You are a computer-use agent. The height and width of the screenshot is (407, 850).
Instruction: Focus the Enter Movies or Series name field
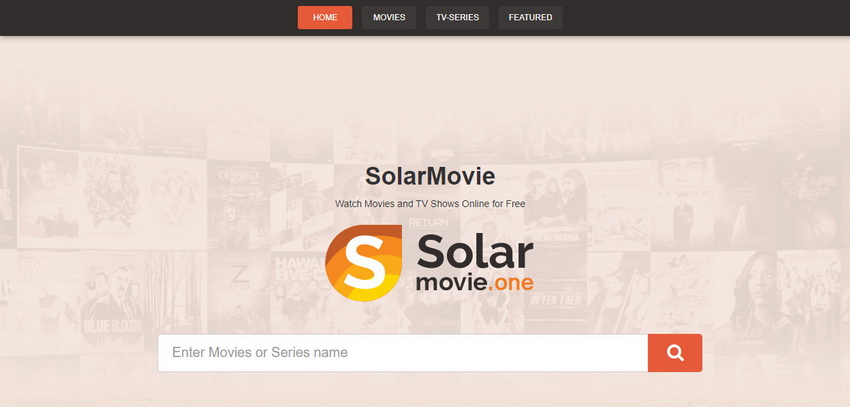coord(403,353)
